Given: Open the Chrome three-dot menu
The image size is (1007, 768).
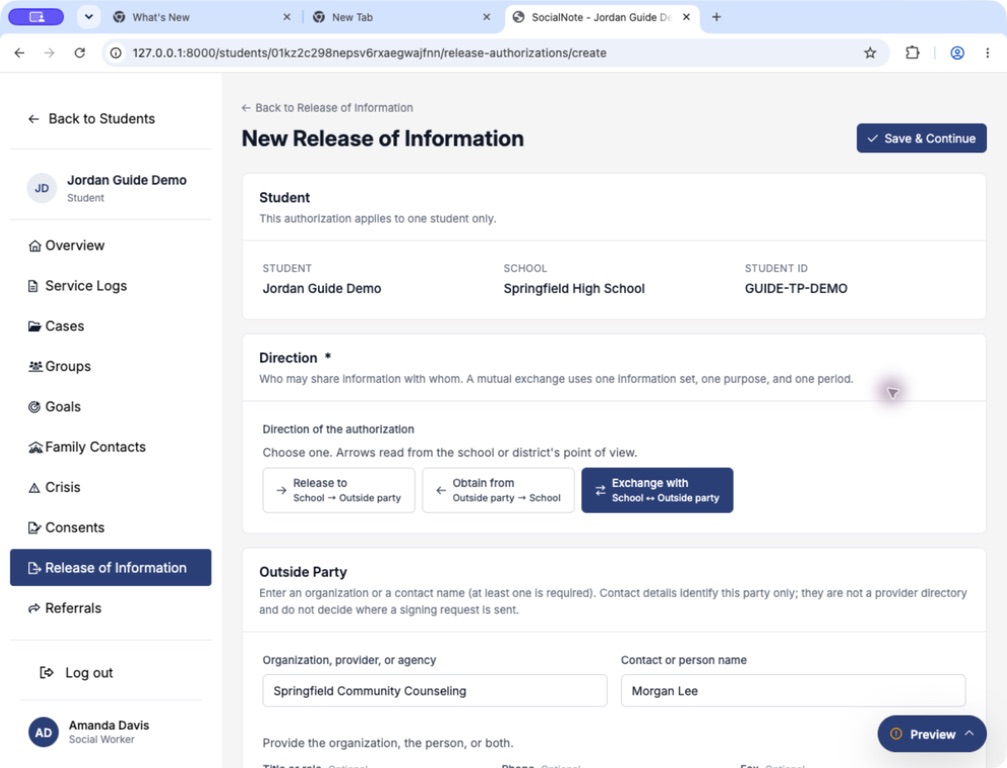Looking at the screenshot, I should tap(987, 53).
